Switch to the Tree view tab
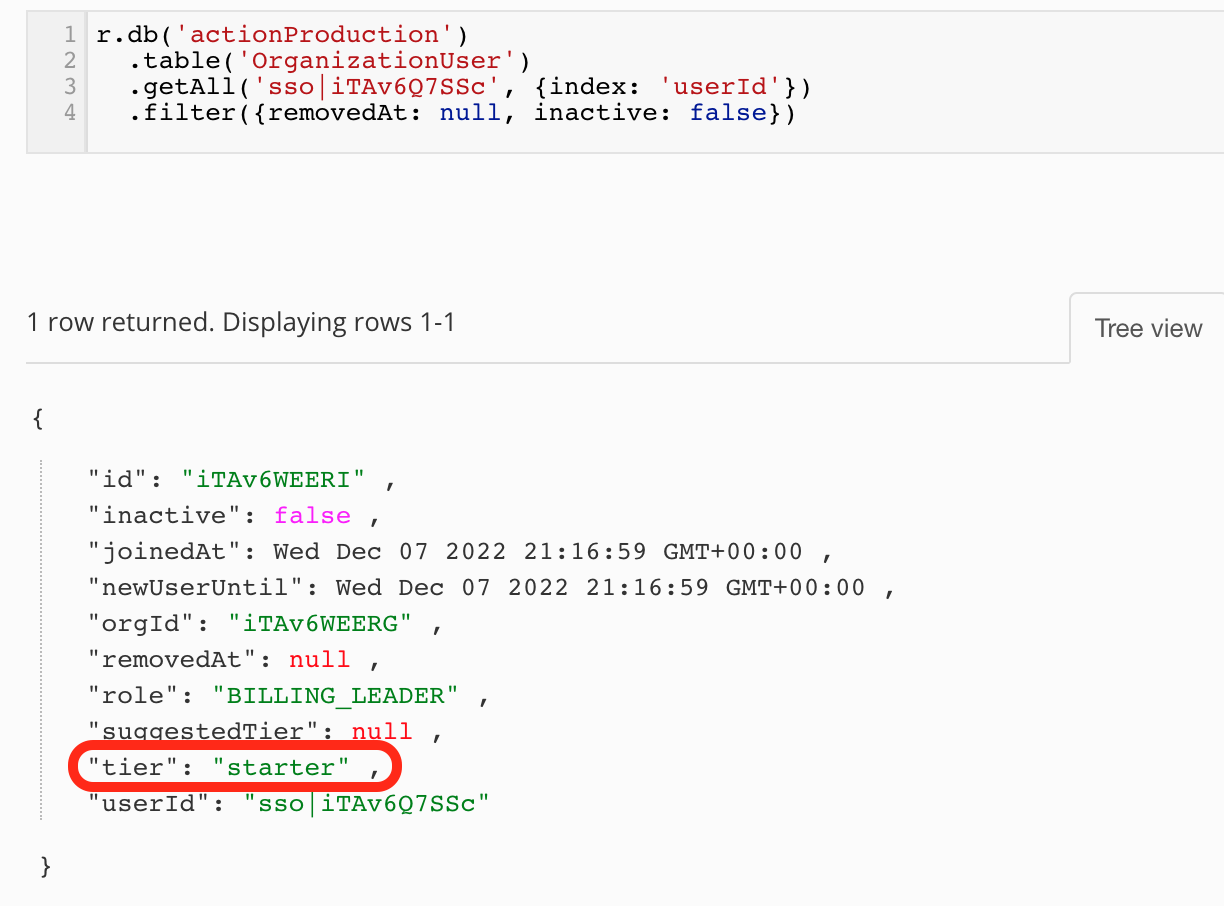The width and height of the screenshot is (1224, 906). [1148, 328]
